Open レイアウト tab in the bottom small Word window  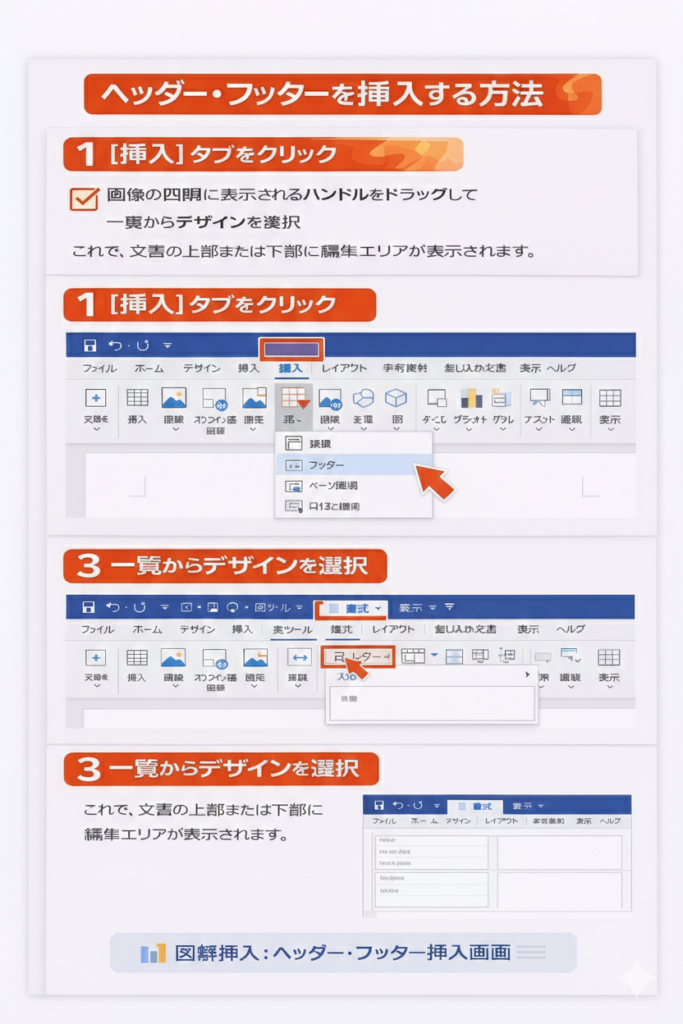pos(501,822)
